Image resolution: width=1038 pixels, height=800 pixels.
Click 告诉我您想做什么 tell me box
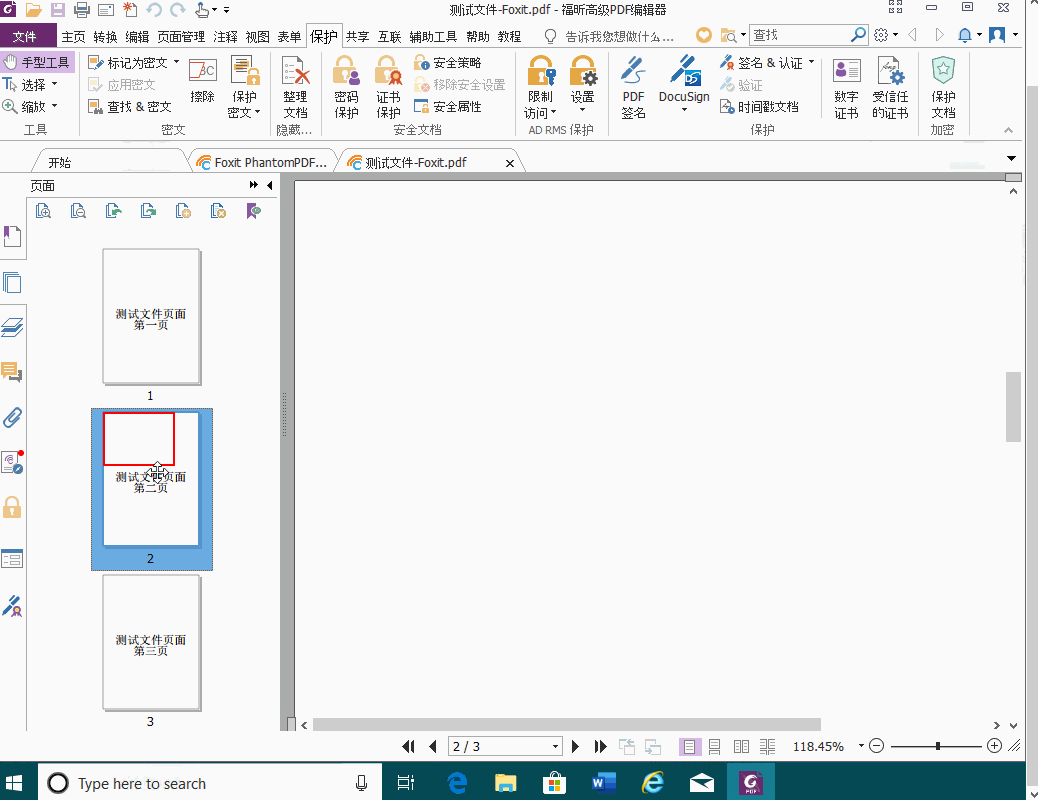point(619,36)
